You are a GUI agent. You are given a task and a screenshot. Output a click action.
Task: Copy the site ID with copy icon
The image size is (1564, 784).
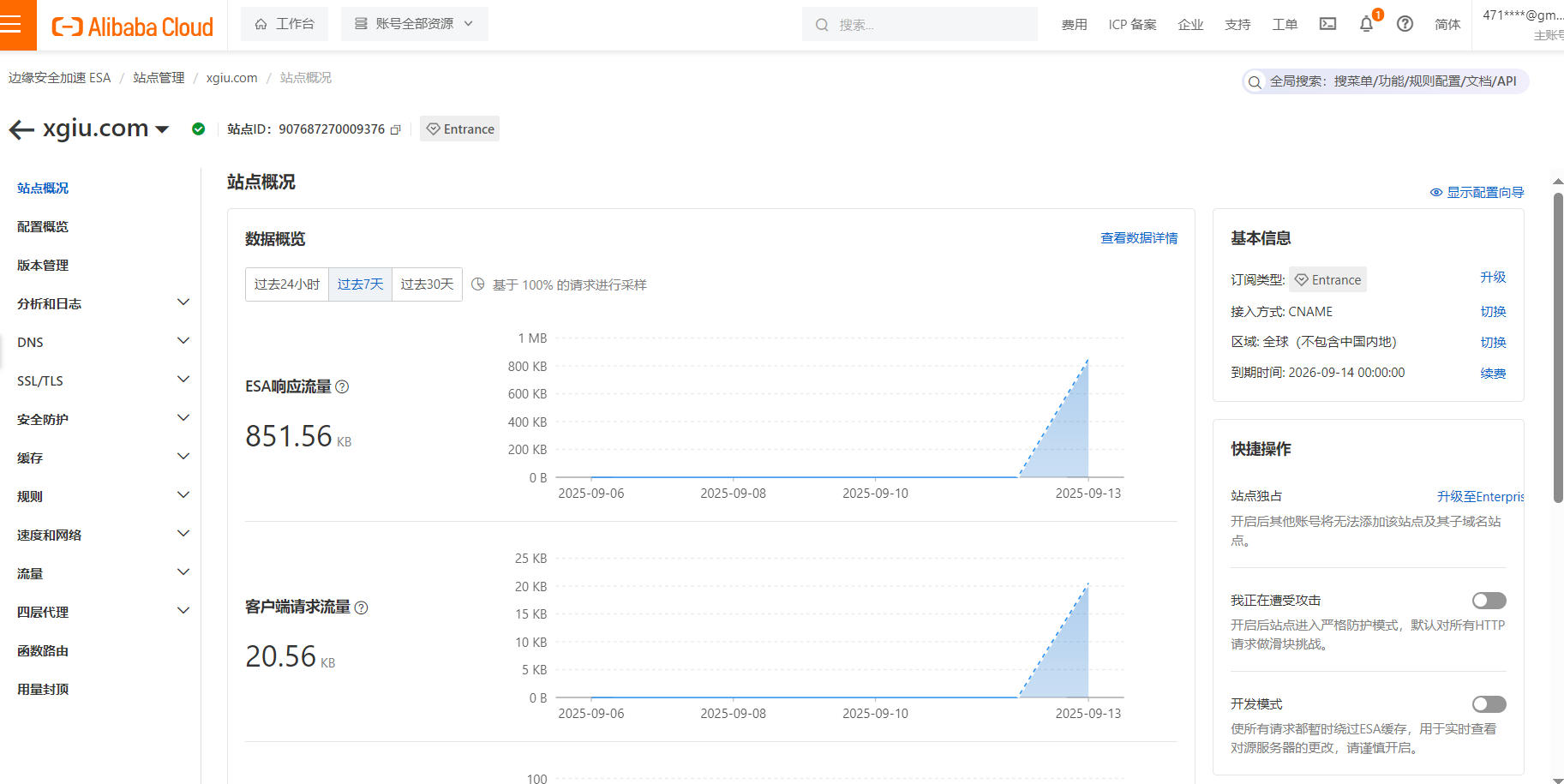[396, 129]
